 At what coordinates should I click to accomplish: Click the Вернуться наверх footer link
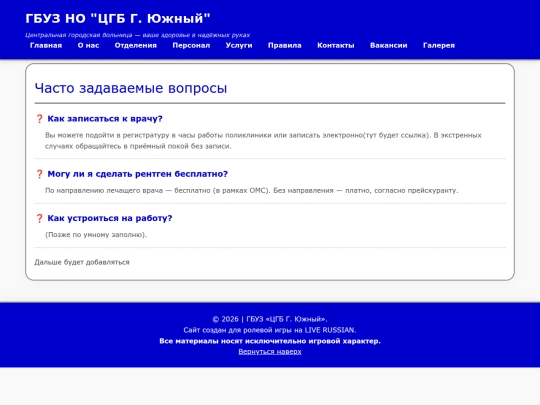click(270, 352)
